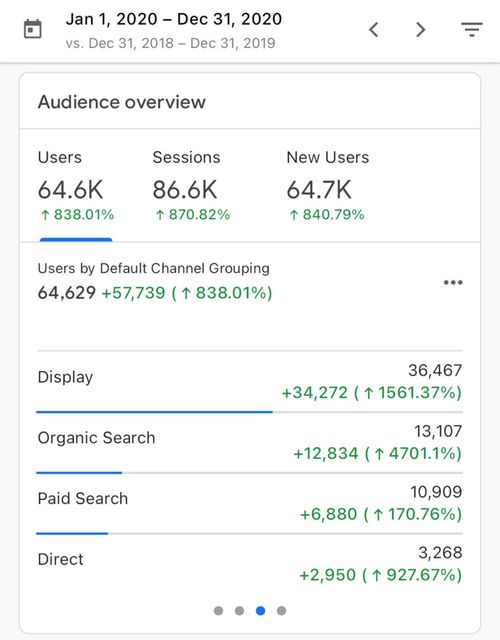The image size is (500, 640).
Task: Tap the Users by Default Channel Grouping label
Action: pos(153,269)
